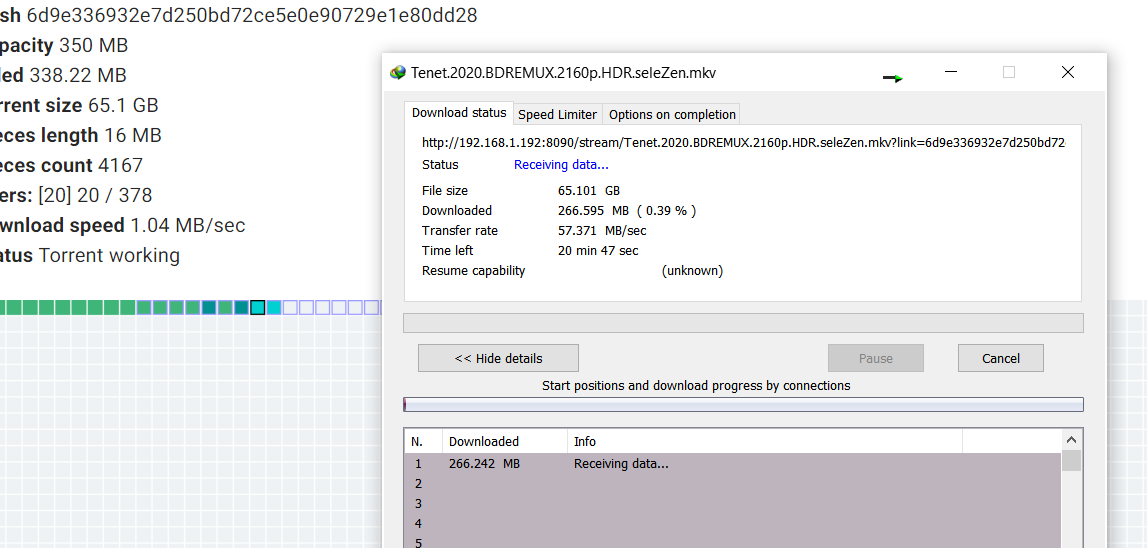The width and height of the screenshot is (1147, 548).
Task: Click the N. column header
Action: click(x=424, y=441)
